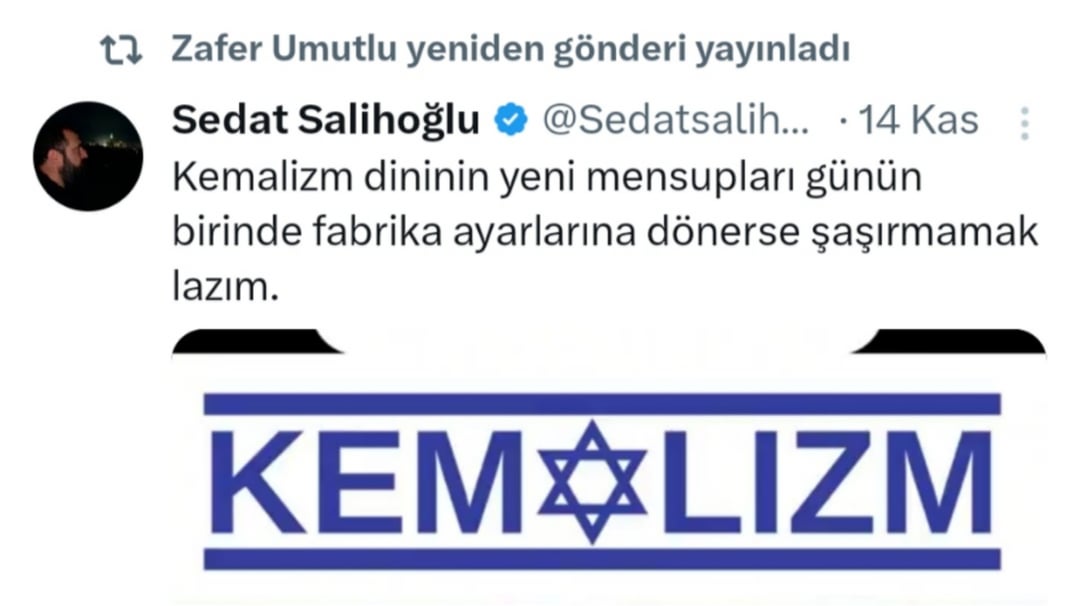1080x606 pixels.
Task: Click 'fabrika ayarlarına' line of the tweet
Action: point(474,231)
